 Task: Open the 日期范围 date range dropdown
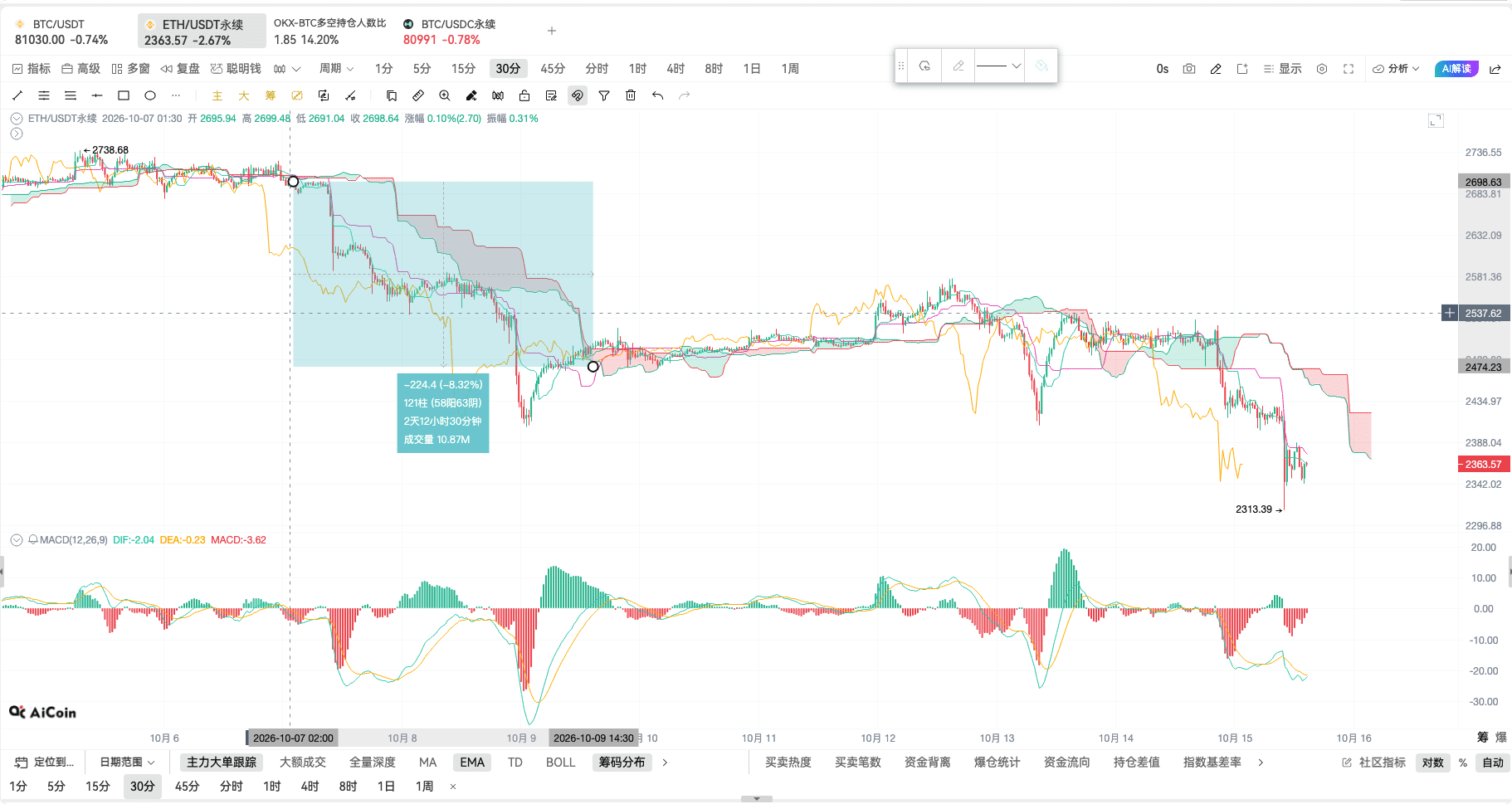[127, 762]
